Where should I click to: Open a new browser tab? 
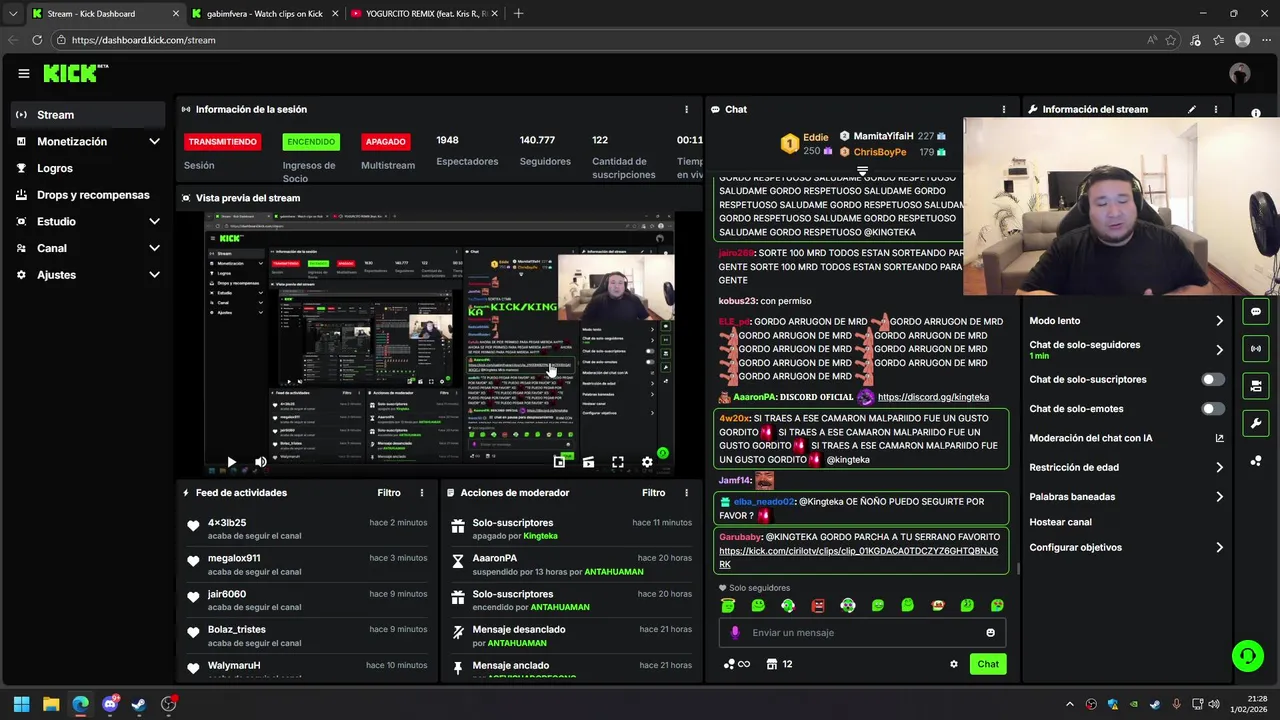point(518,14)
